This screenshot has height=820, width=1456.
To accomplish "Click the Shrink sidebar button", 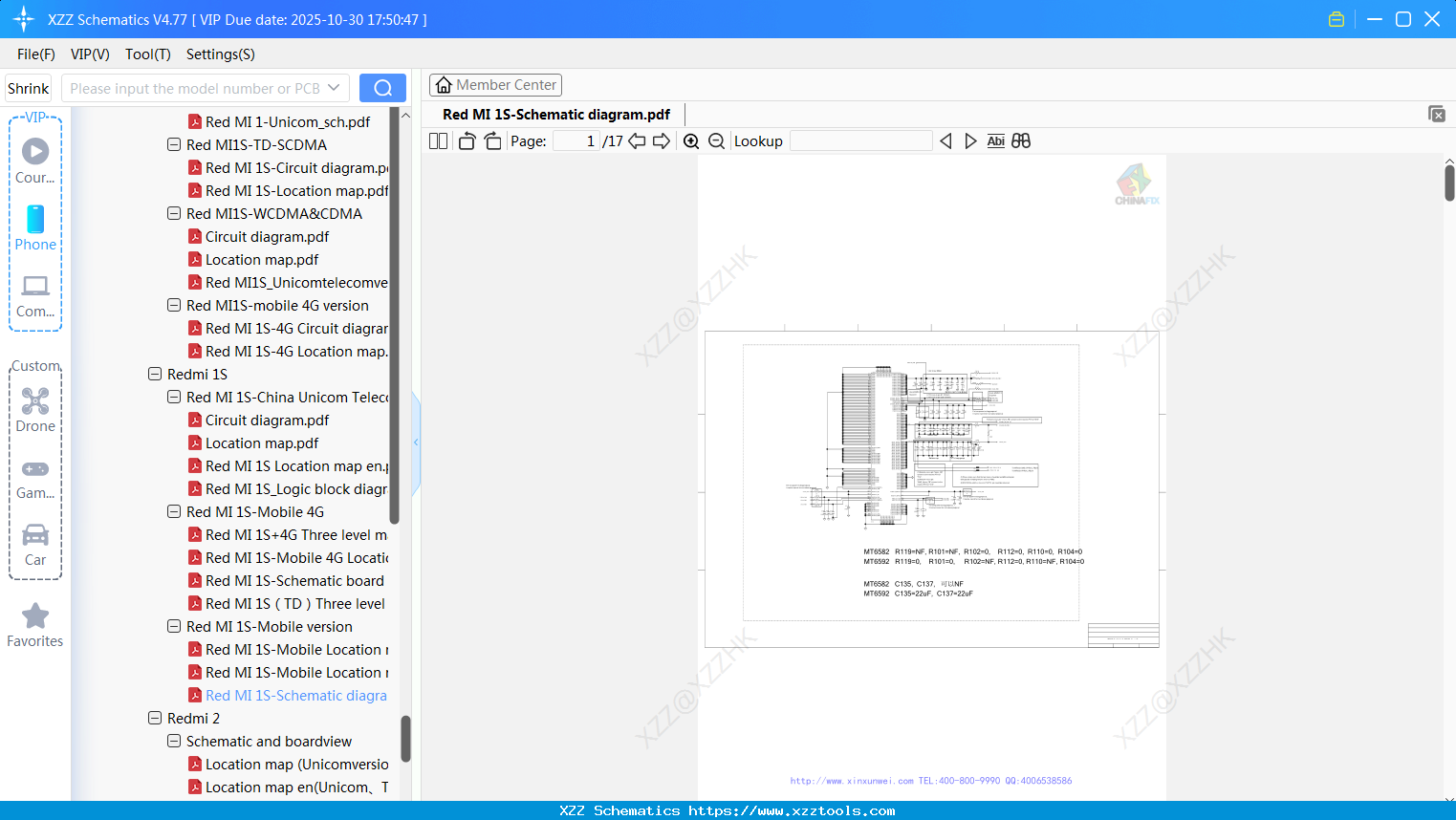I will (28, 87).
